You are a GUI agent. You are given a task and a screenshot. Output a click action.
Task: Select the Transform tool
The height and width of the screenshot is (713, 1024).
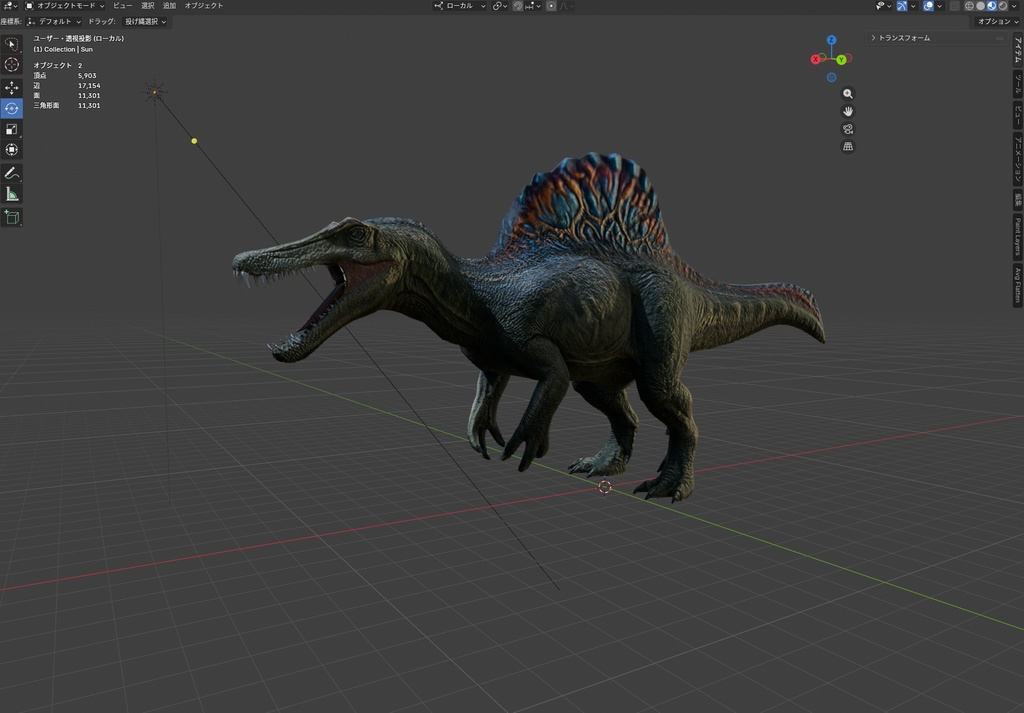[x=12, y=150]
